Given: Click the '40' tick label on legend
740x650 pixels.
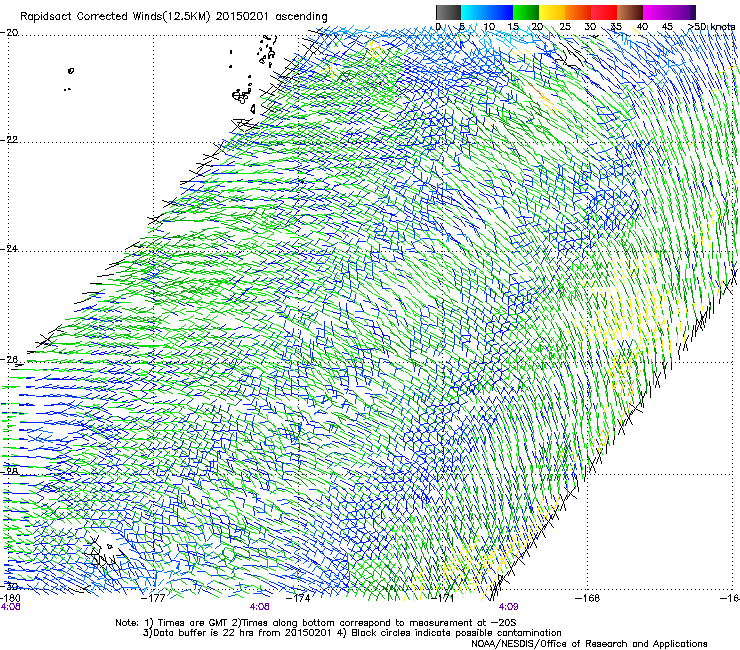Looking at the screenshot, I should tap(642, 27).
